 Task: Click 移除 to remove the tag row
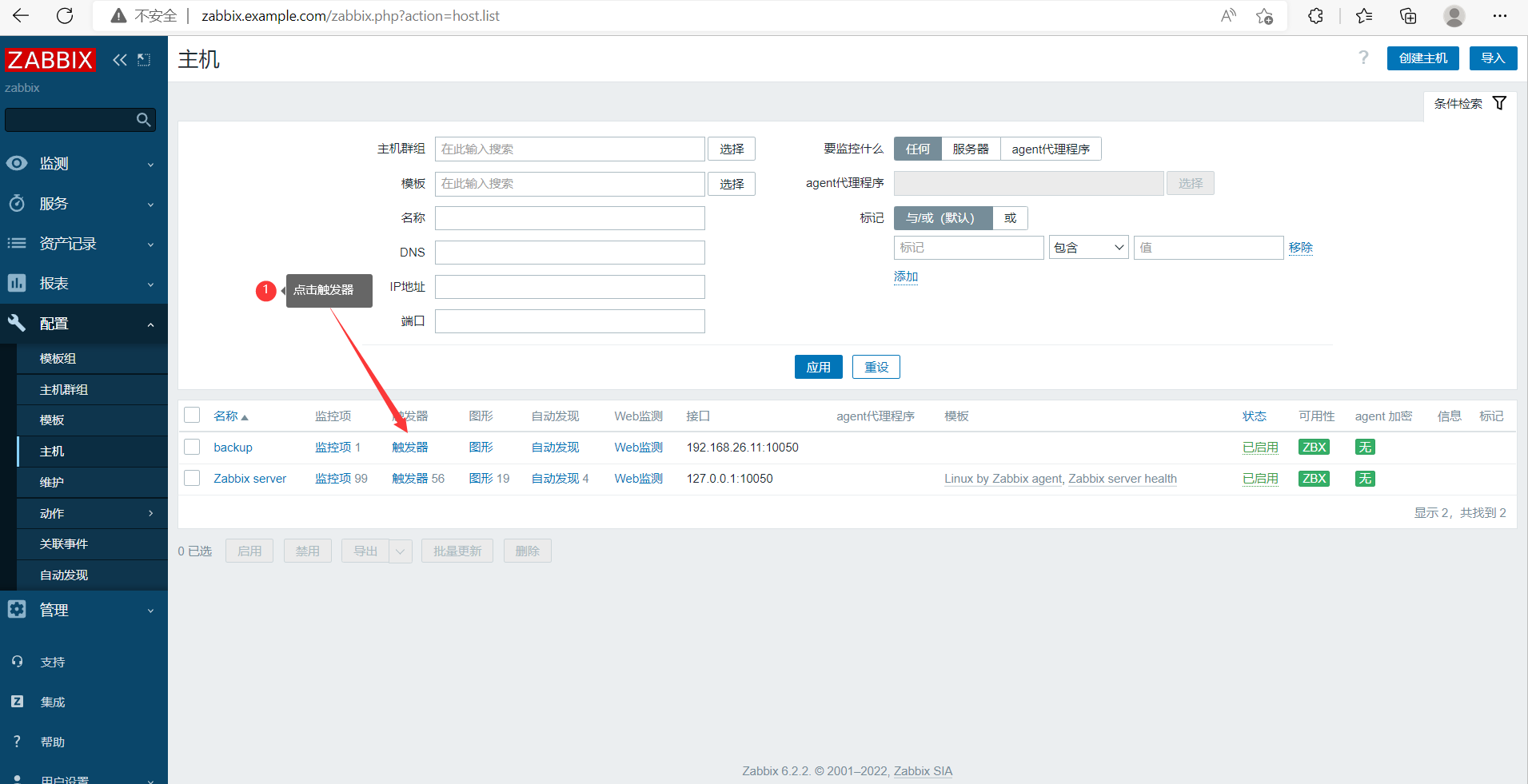(1301, 248)
